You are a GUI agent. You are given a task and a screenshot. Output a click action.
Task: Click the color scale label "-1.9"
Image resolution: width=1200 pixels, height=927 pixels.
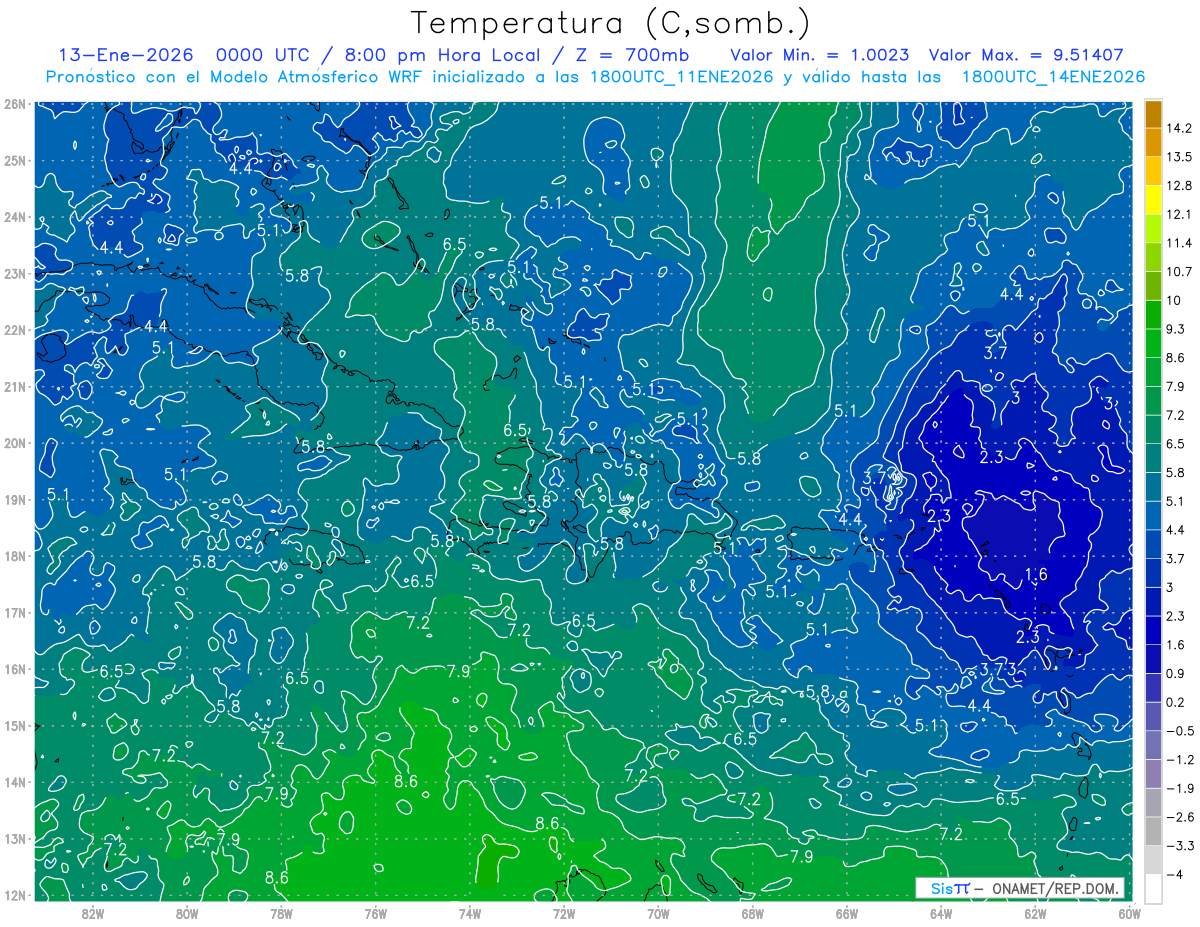tap(1180, 788)
